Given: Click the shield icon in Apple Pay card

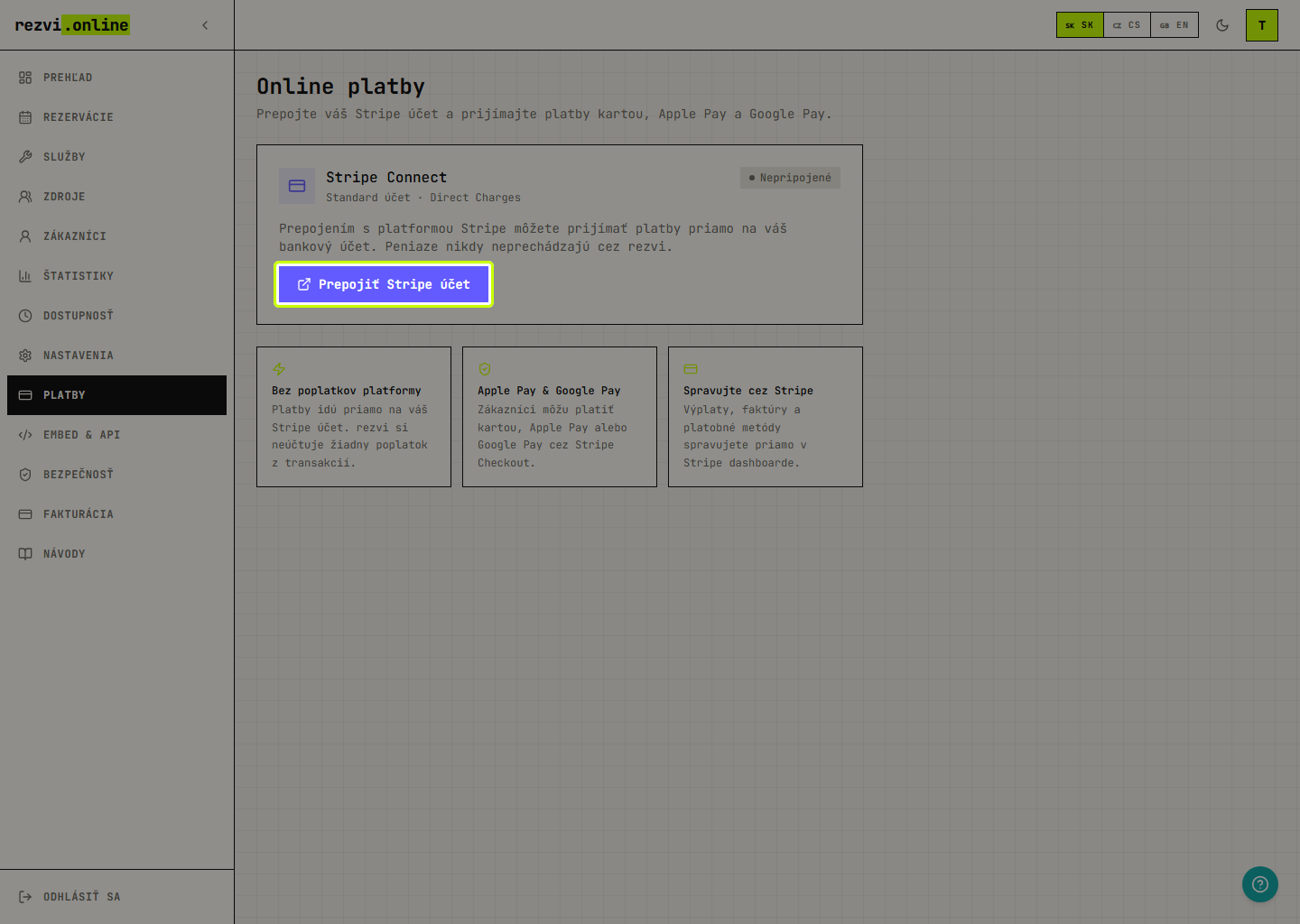Looking at the screenshot, I should pyautogui.click(x=485, y=368).
